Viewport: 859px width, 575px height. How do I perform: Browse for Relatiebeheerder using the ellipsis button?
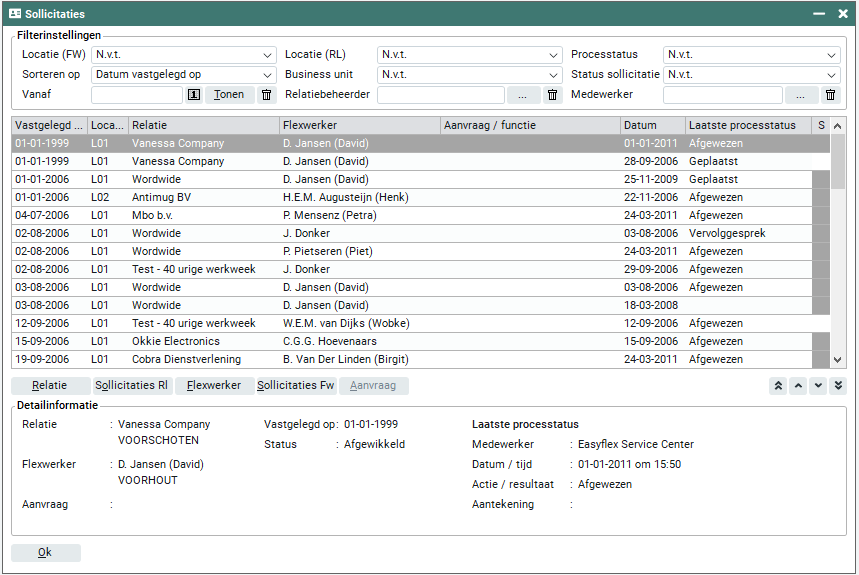[523, 95]
